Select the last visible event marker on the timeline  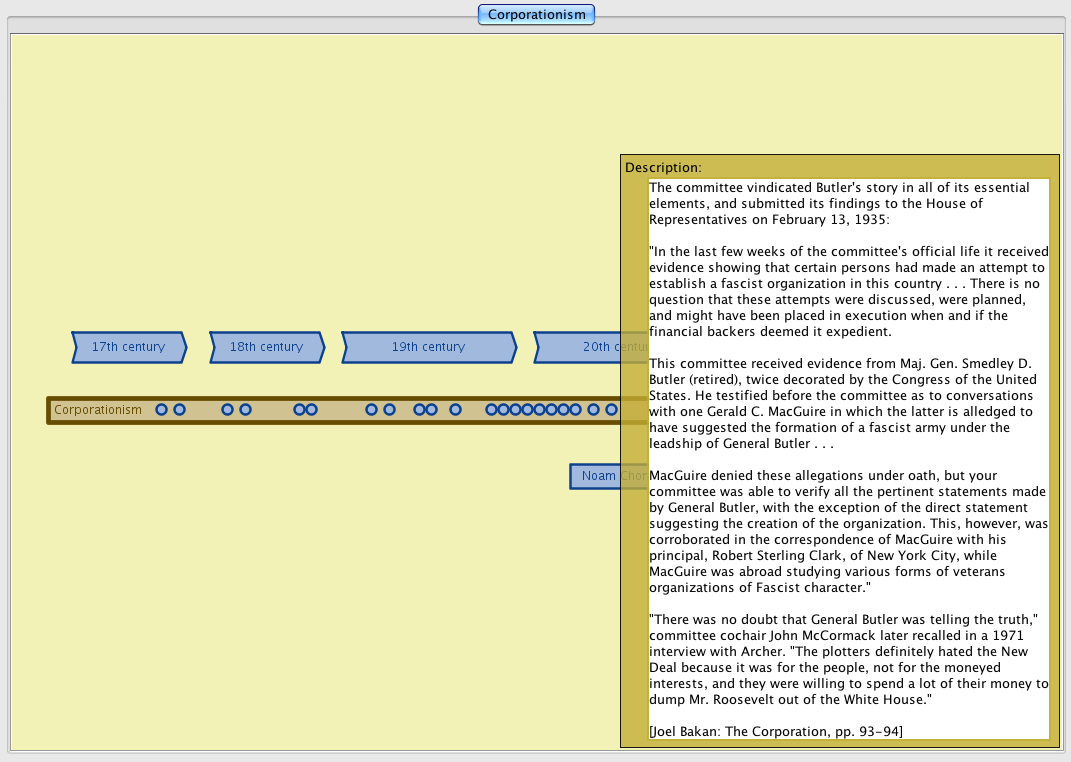611,410
